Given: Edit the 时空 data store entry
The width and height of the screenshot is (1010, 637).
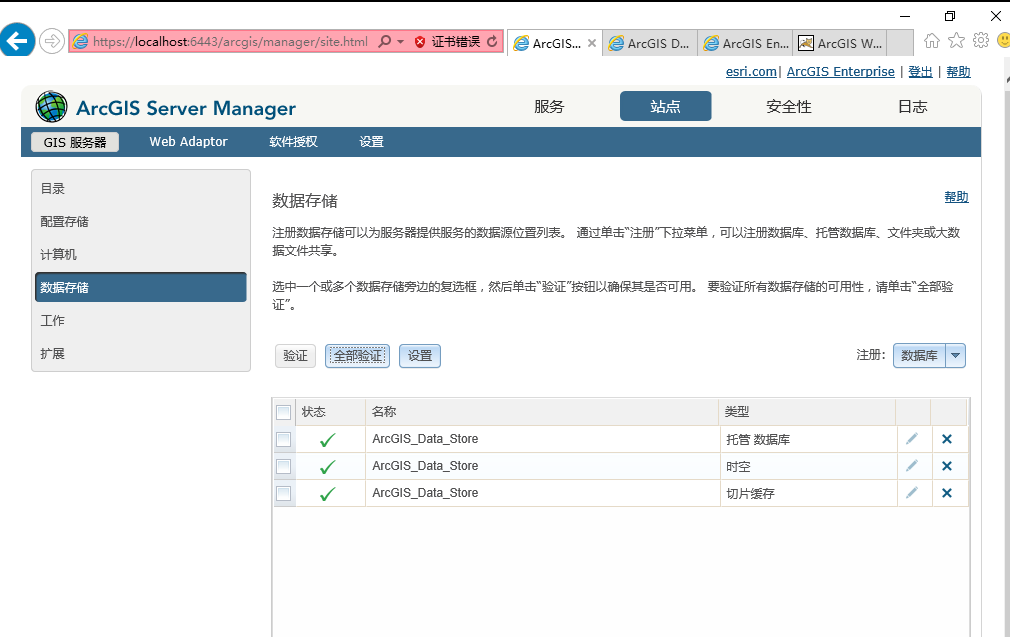Looking at the screenshot, I should coord(912,466).
